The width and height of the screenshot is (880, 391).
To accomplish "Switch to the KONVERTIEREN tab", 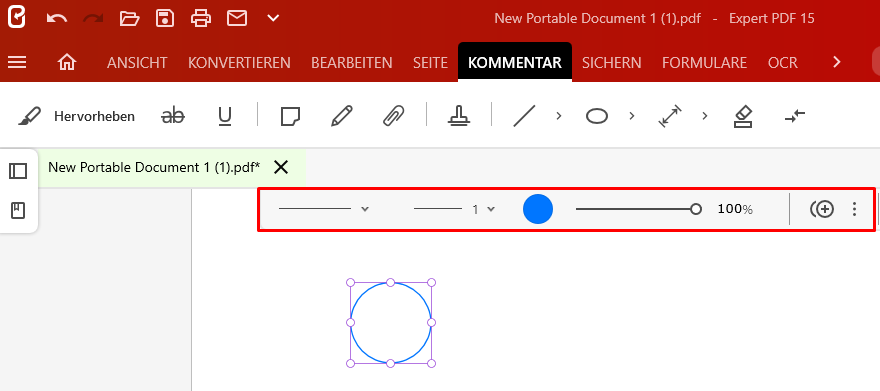I will pos(239,63).
